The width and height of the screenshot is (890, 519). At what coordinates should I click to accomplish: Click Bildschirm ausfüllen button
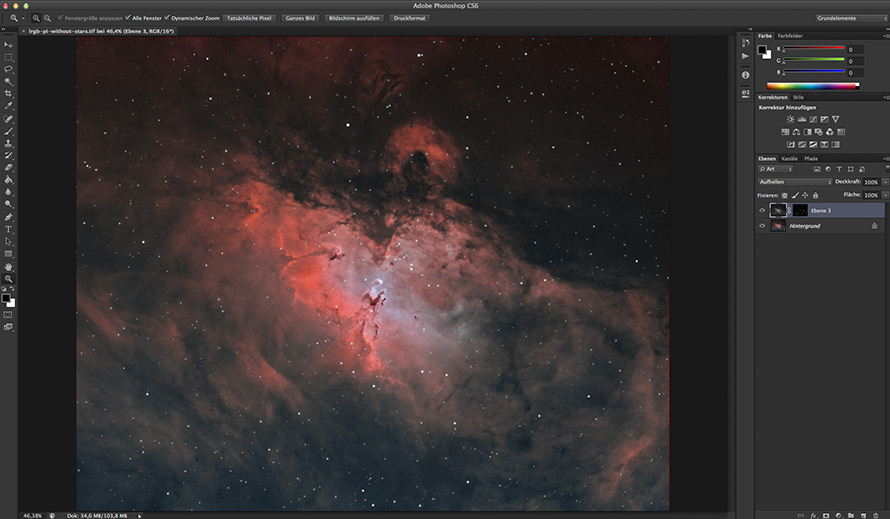pyautogui.click(x=354, y=18)
